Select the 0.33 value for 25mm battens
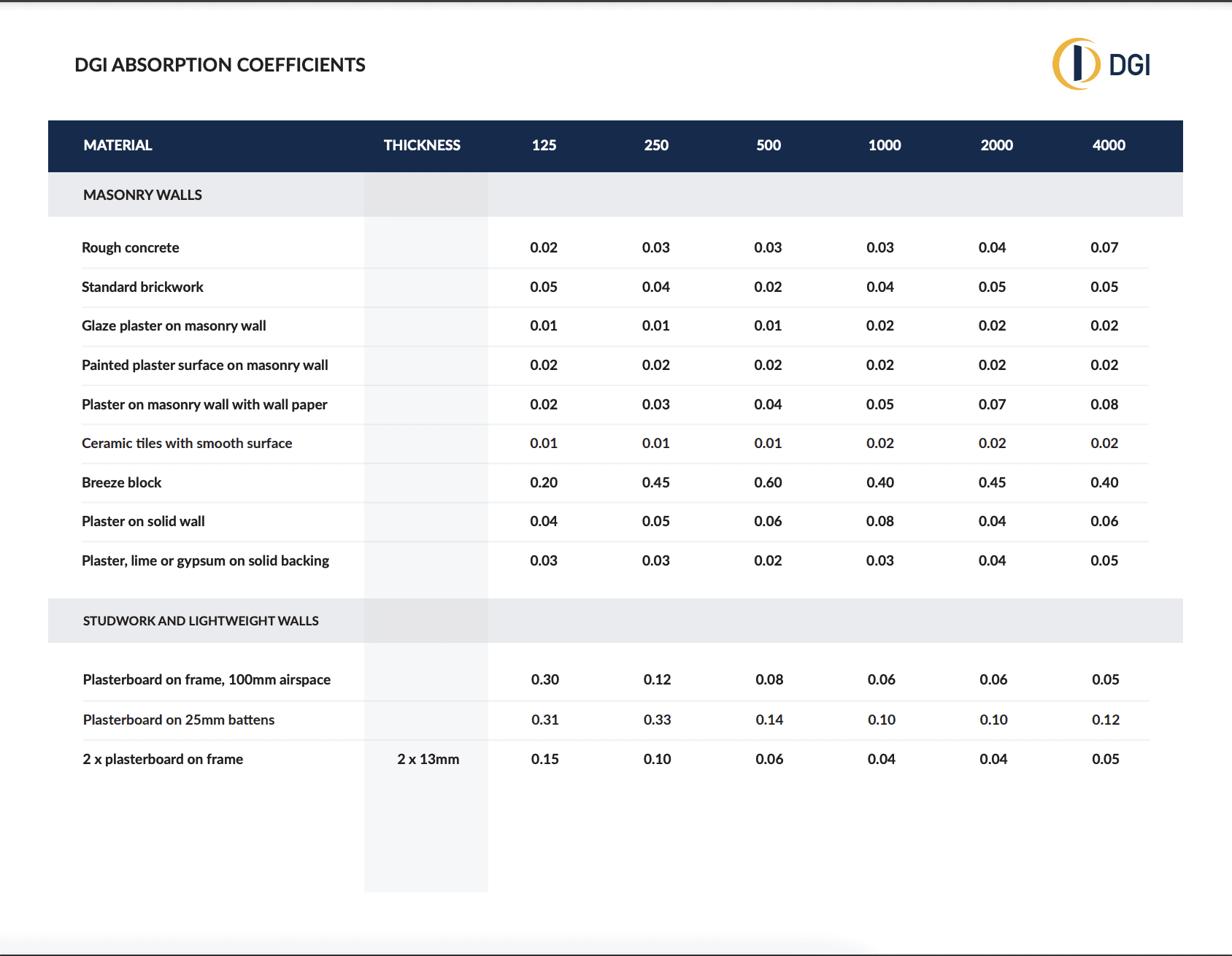1232x956 pixels. coord(657,720)
